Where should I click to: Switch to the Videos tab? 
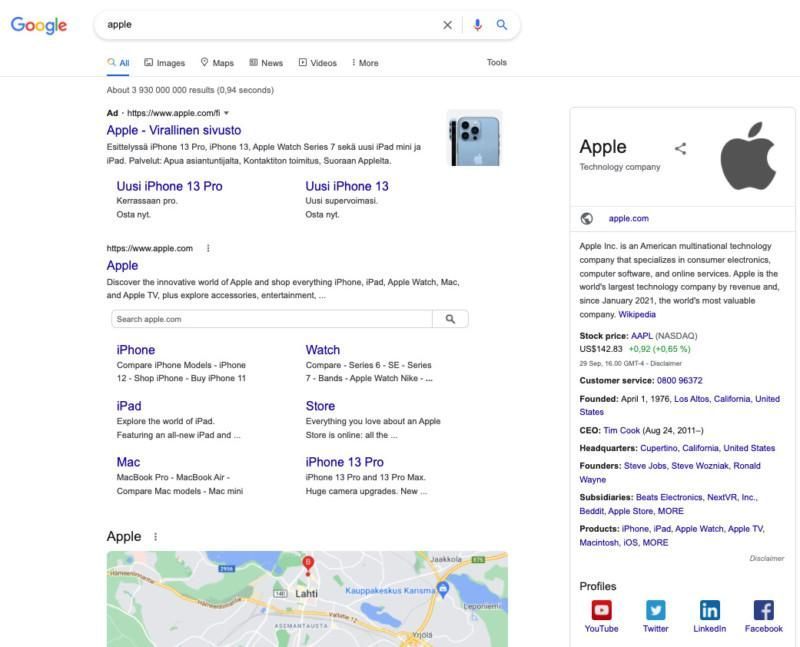[x=317, y=63]
